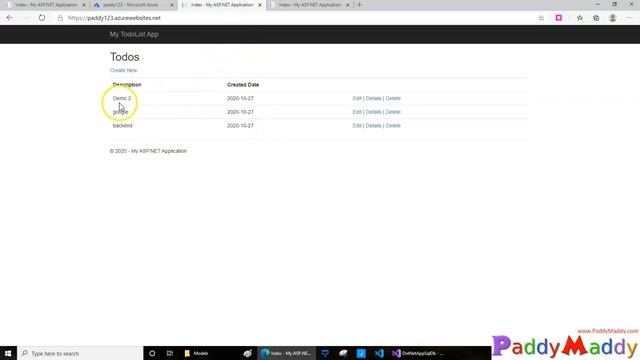Image resolution: width=640 pixels, height=360 pixels.
Task: Edit the google todo
Action: (357, 112)
